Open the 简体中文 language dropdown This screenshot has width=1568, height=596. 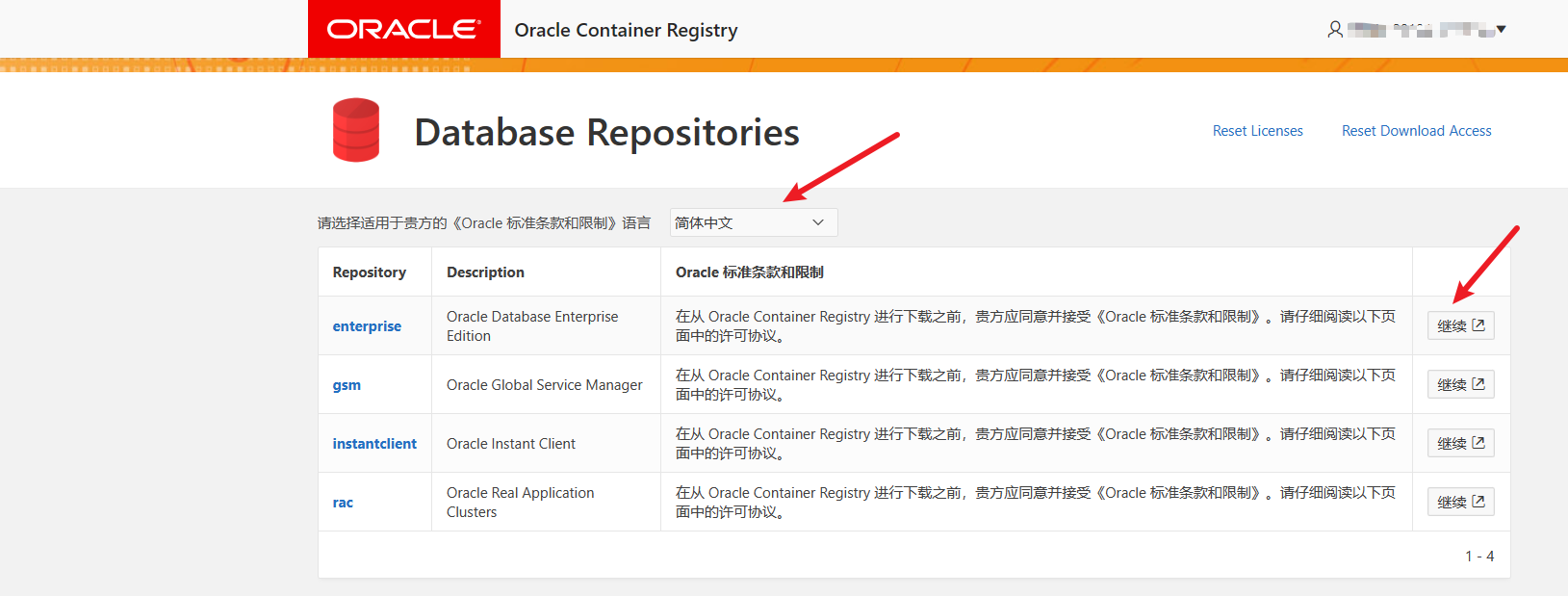click(x=753, y=222)
